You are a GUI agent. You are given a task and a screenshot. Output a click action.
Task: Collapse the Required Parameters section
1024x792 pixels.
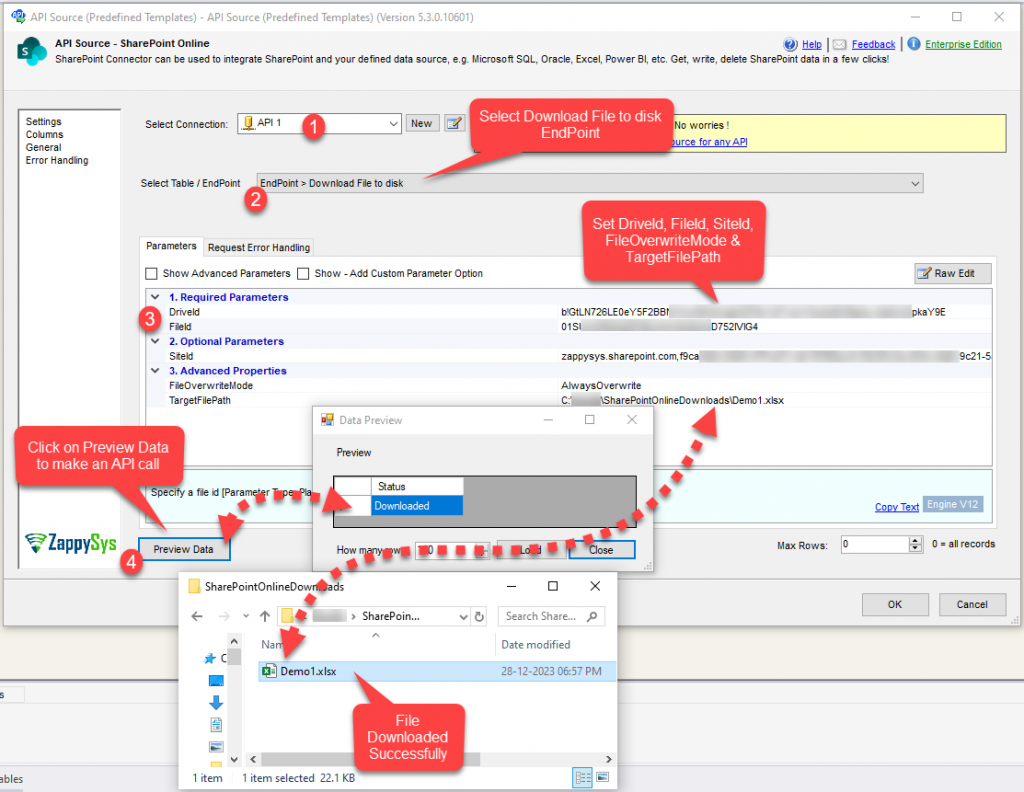(x=155, y=297)
